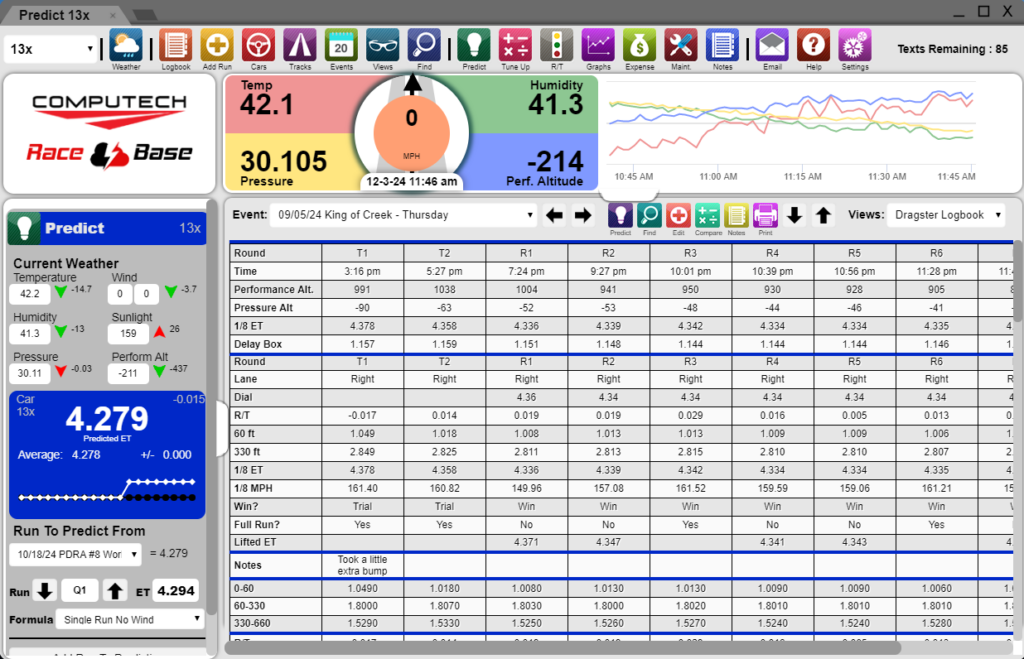1024x659 pixels.
Task: Open the 13x car selector dropdown
Action: [x=51, y=48]
